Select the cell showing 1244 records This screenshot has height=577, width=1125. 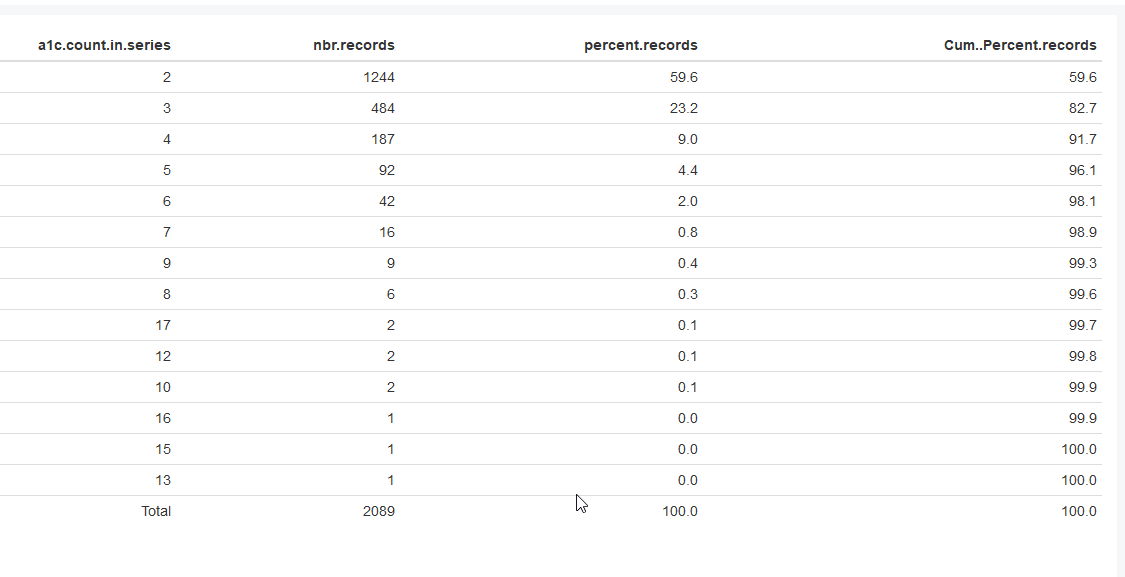(x=379, y=77)
